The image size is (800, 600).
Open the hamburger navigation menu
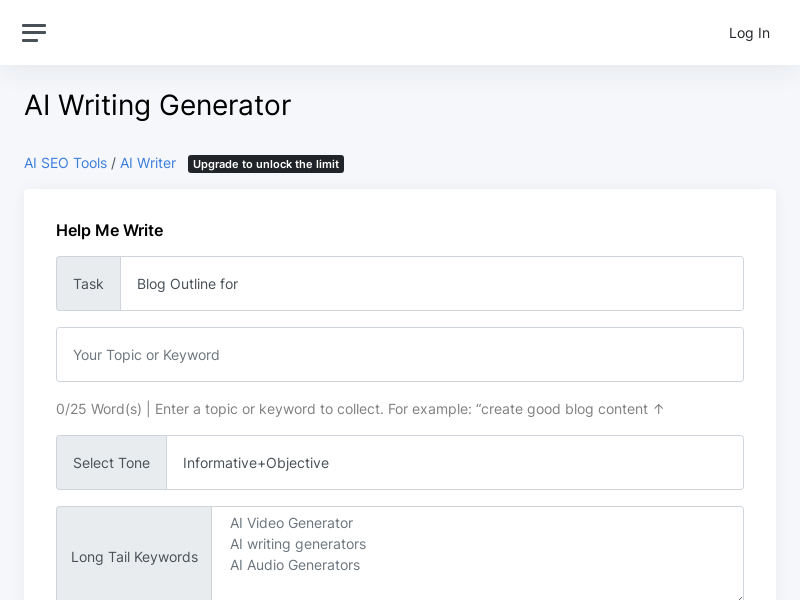click(x=34, y=33)
